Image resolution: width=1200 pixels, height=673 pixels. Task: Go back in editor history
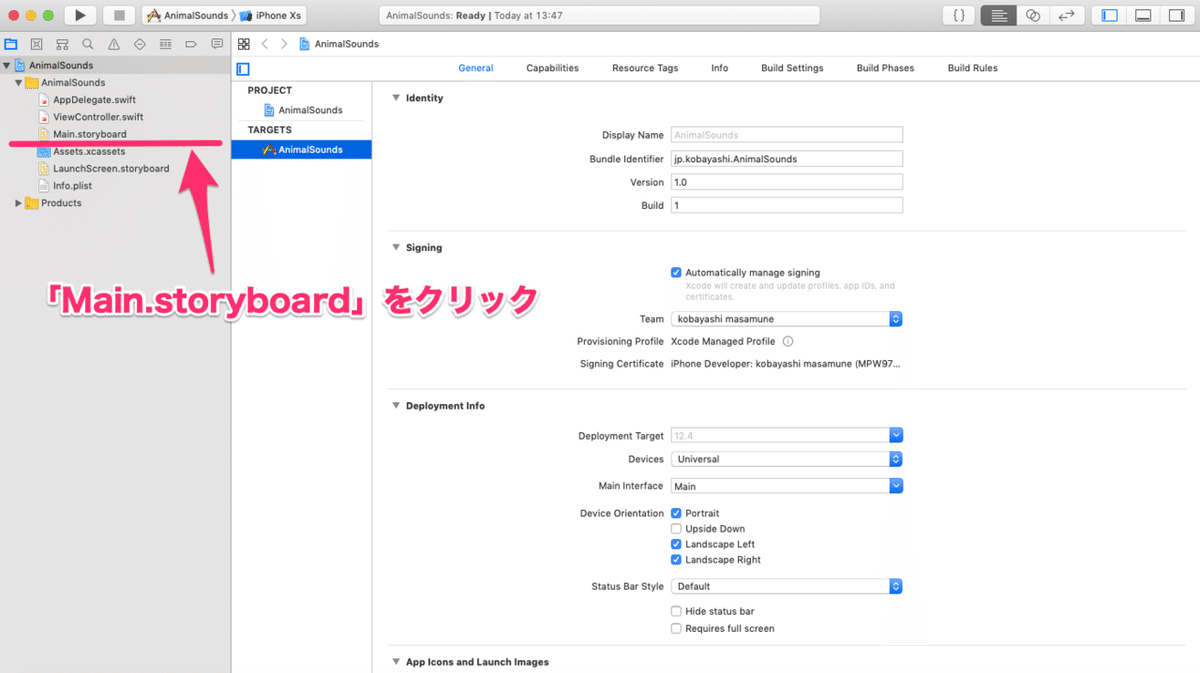coord(265,44)
